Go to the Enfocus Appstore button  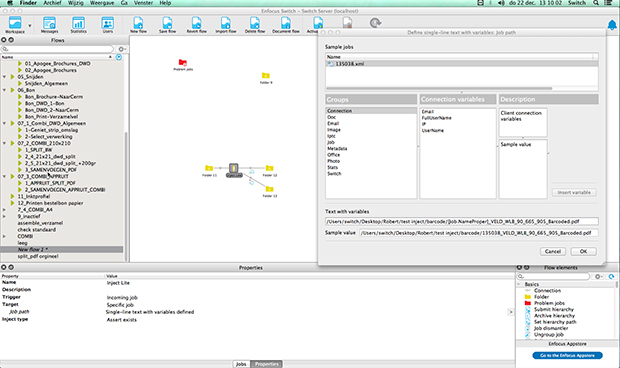567,355
